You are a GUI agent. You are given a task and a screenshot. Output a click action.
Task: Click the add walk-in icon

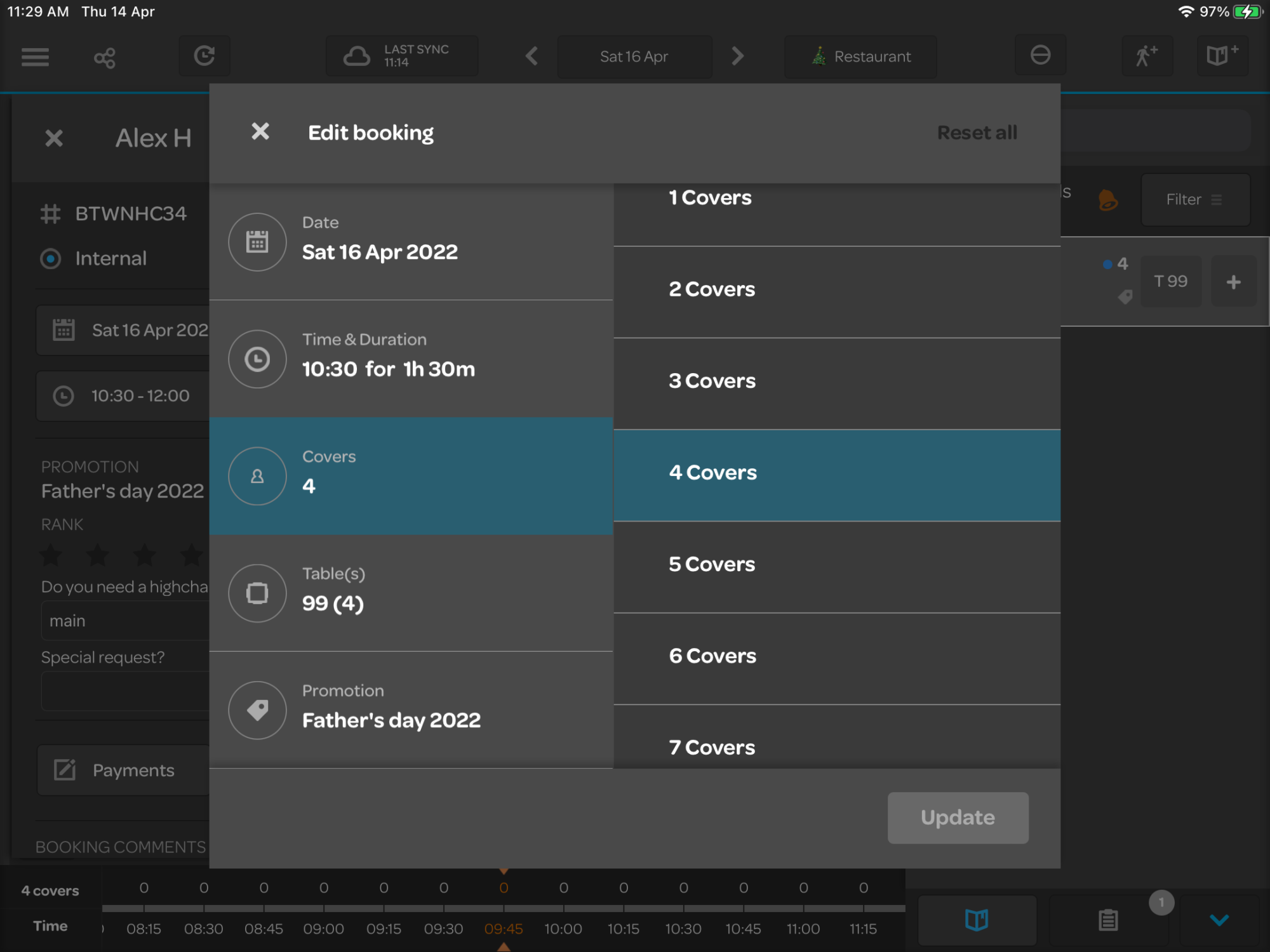1147,56
